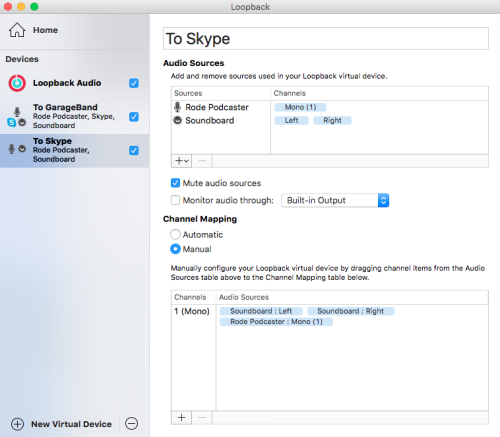The image size is (500, 437).
Task: Select the To GarageBand device
Action: click(74, 116)
